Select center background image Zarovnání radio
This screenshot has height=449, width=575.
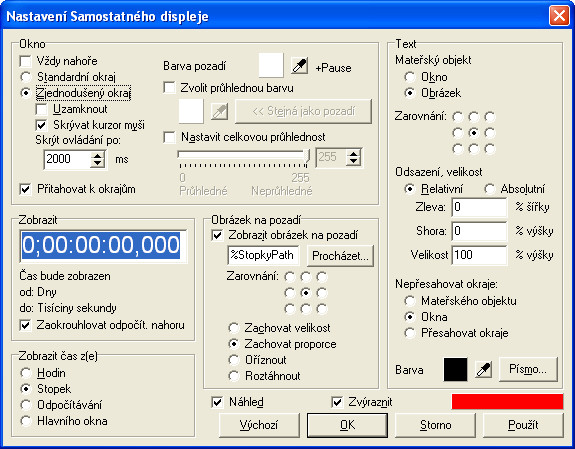[305, 293]
